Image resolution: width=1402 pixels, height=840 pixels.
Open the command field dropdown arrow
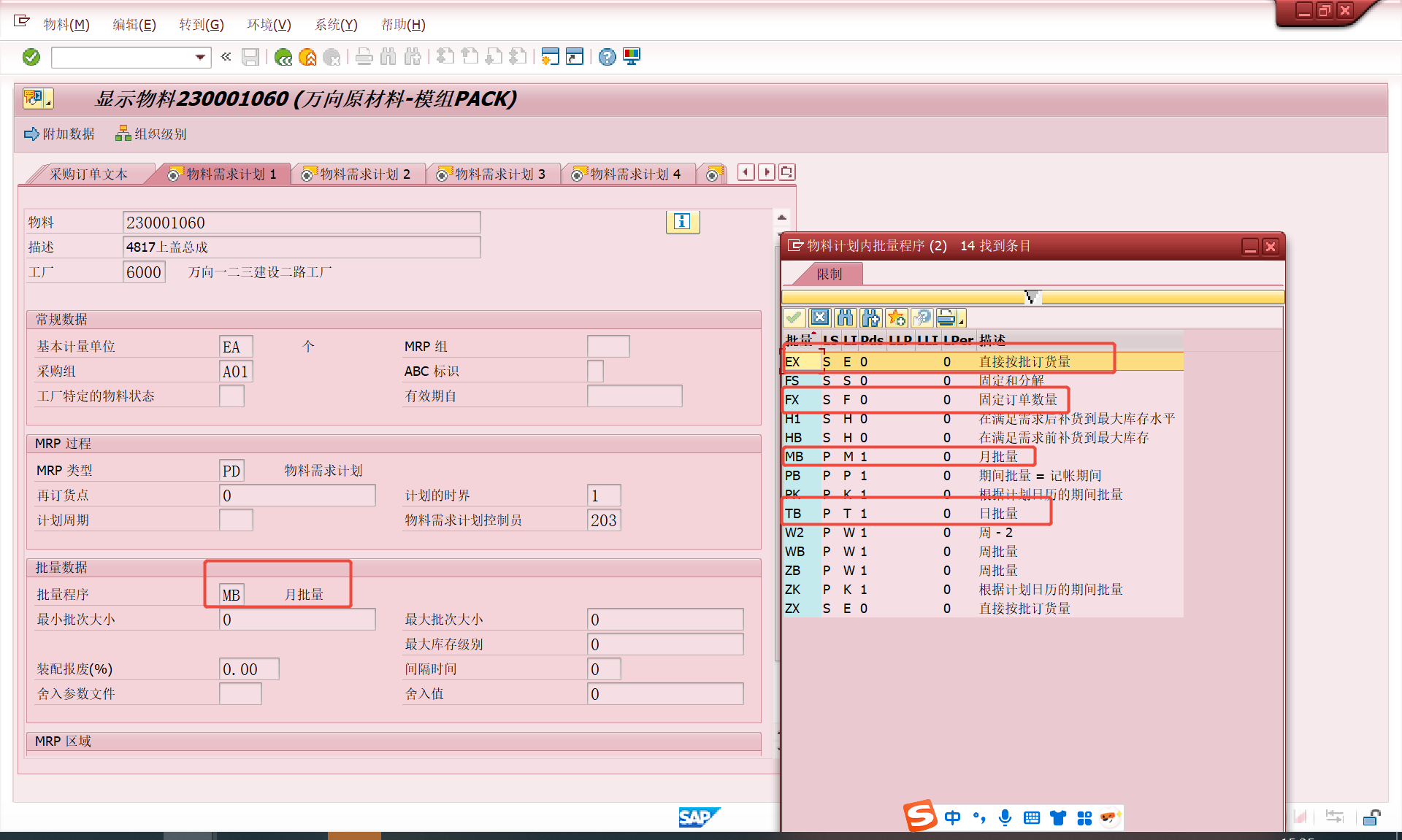click(x=200, y=57)
